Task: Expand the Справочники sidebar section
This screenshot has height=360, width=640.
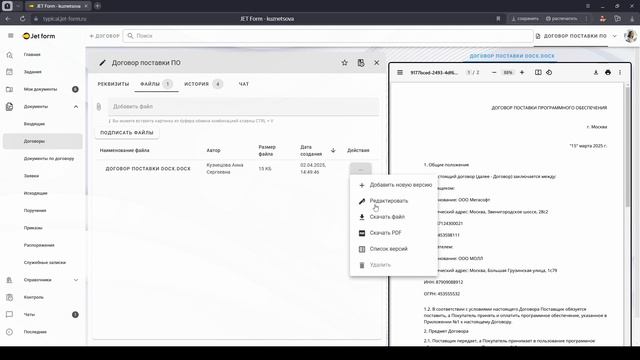Action: tap(76, 280)
